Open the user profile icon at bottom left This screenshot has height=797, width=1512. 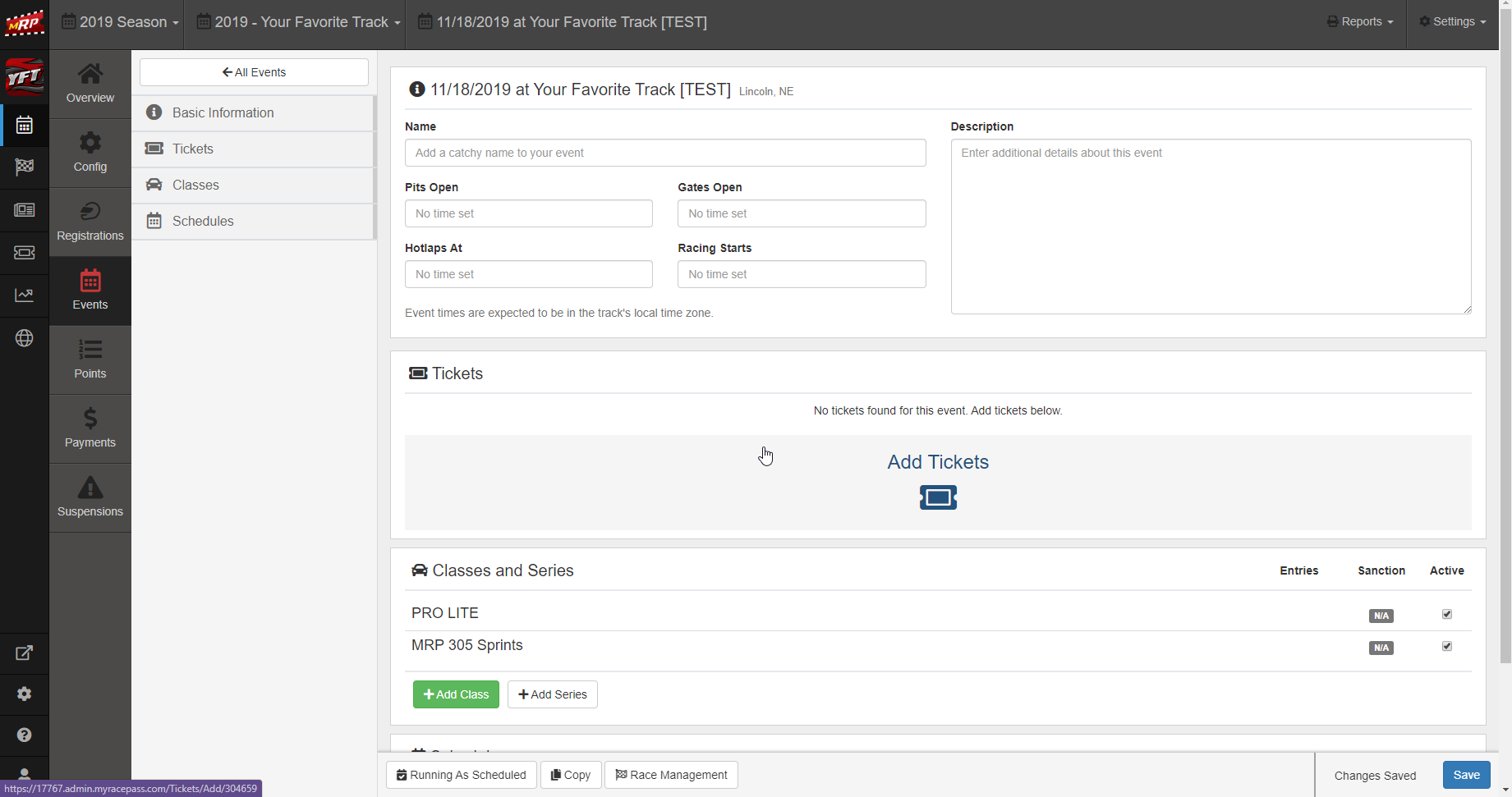click(x=25, y=774)
